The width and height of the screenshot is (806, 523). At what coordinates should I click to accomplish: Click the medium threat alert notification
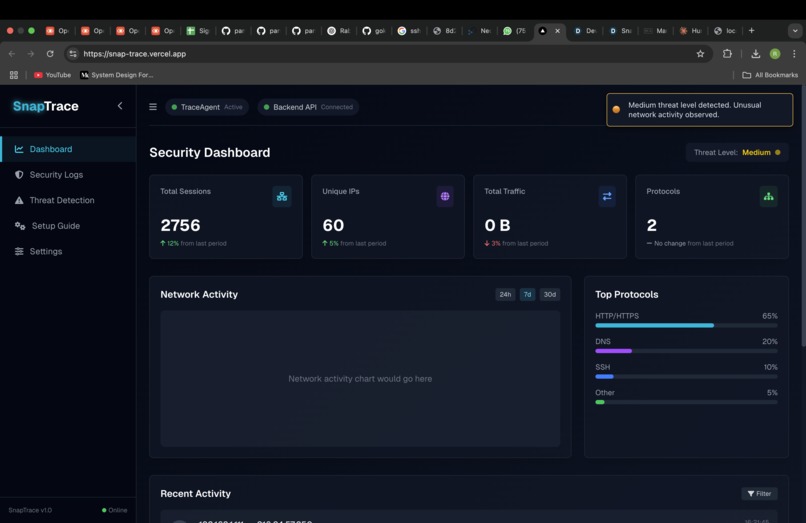699,110
